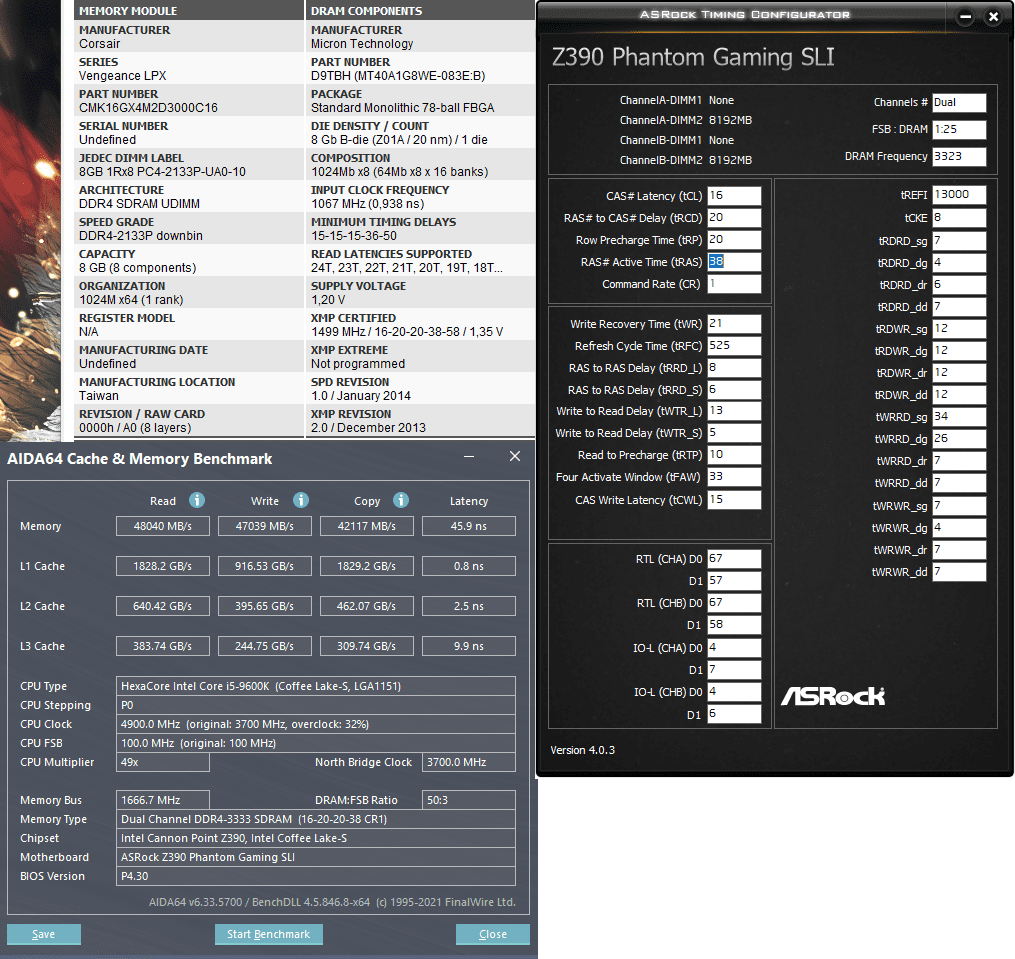Click the CPU Clock field showing 4900.0 MHz

pyautogui.click(x=316, y=724)
